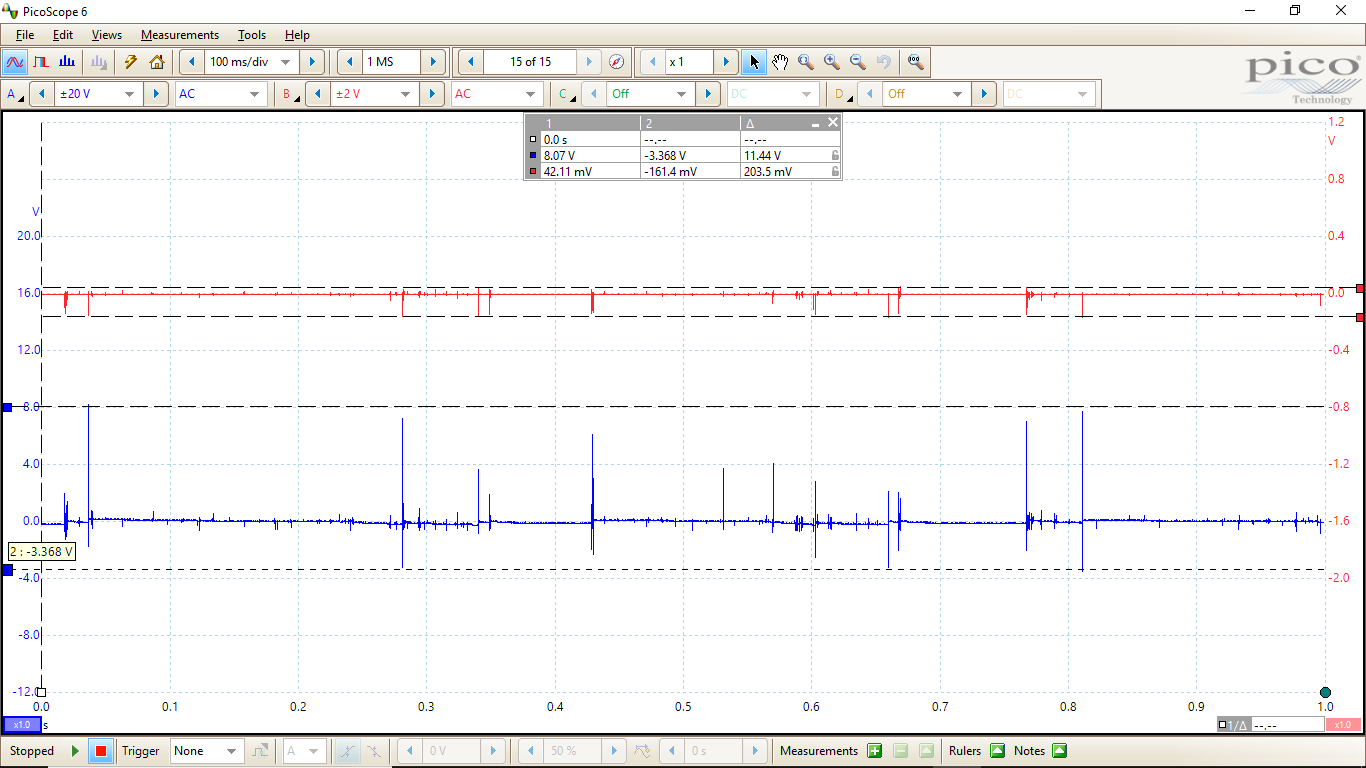This screenshot has height=768, width=1366.
Task: Open the buffer navigator compass icon
Action: pos(617,62)
